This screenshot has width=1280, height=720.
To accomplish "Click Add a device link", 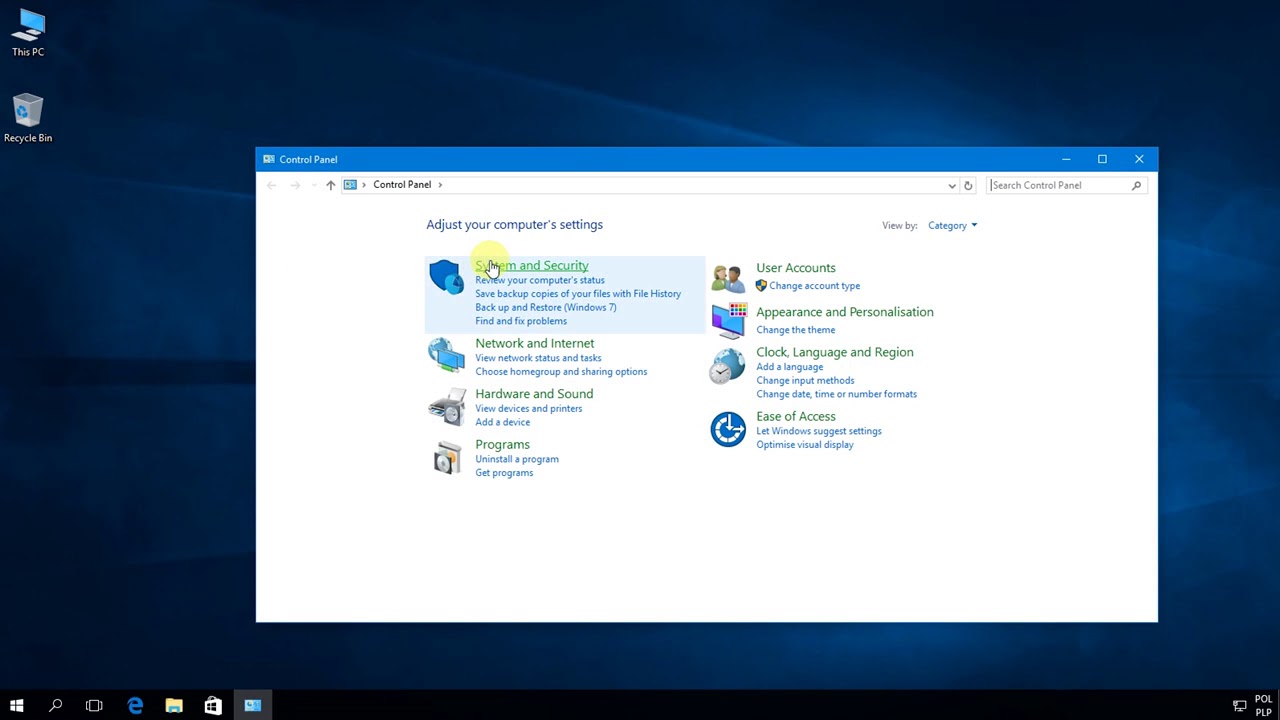I will coord(503,422).
